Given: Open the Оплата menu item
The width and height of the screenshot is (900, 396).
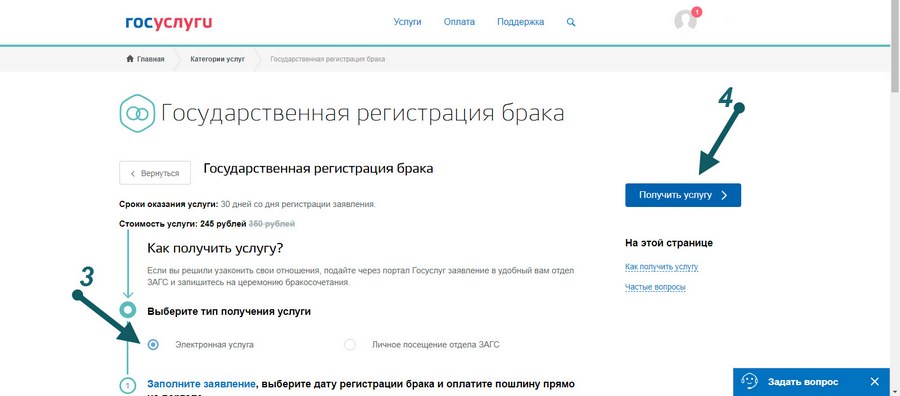Looking at the screenshot, I should click(x=459, y=22).
